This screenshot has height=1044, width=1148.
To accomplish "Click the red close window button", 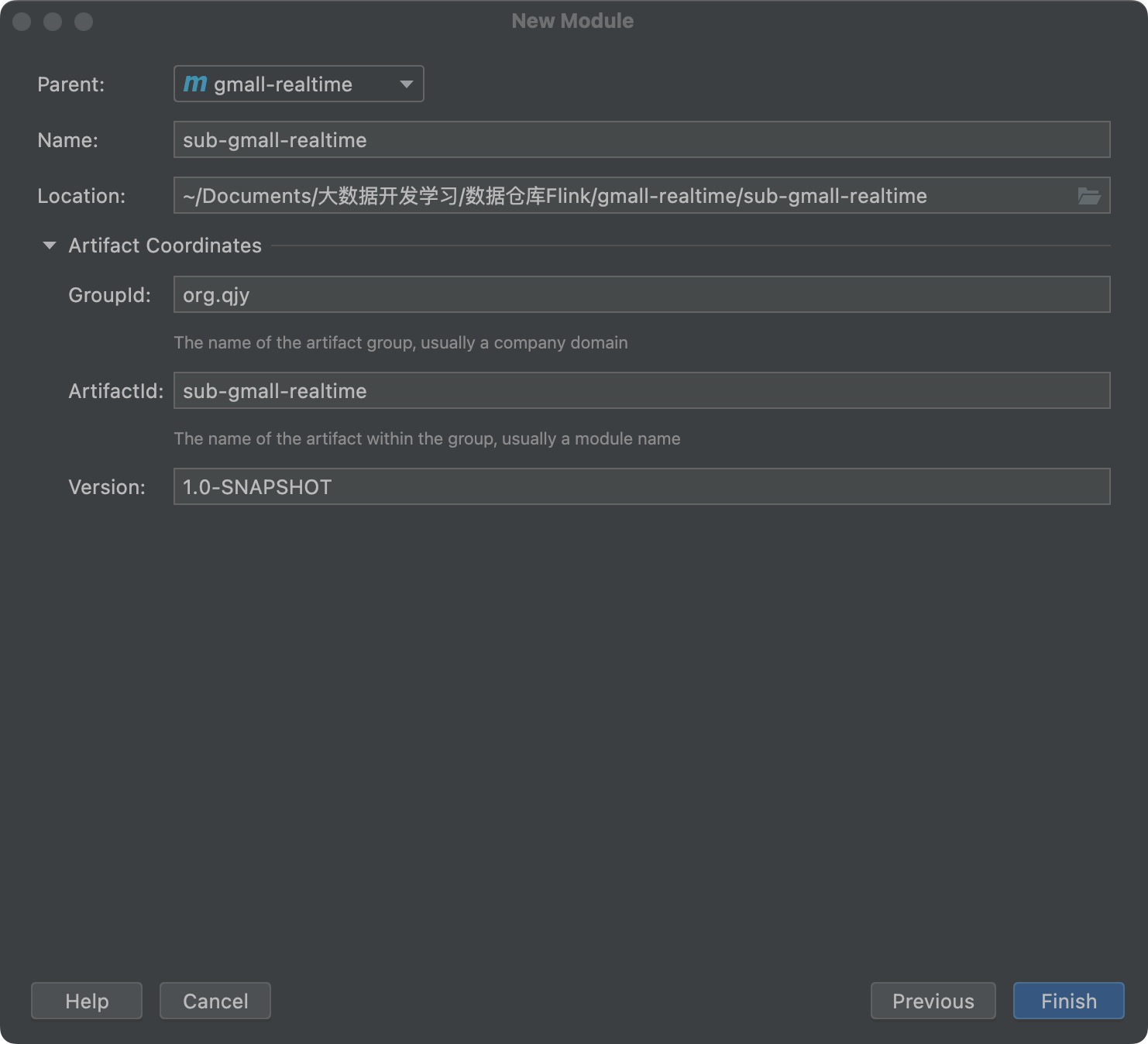I will coord(22,22).
